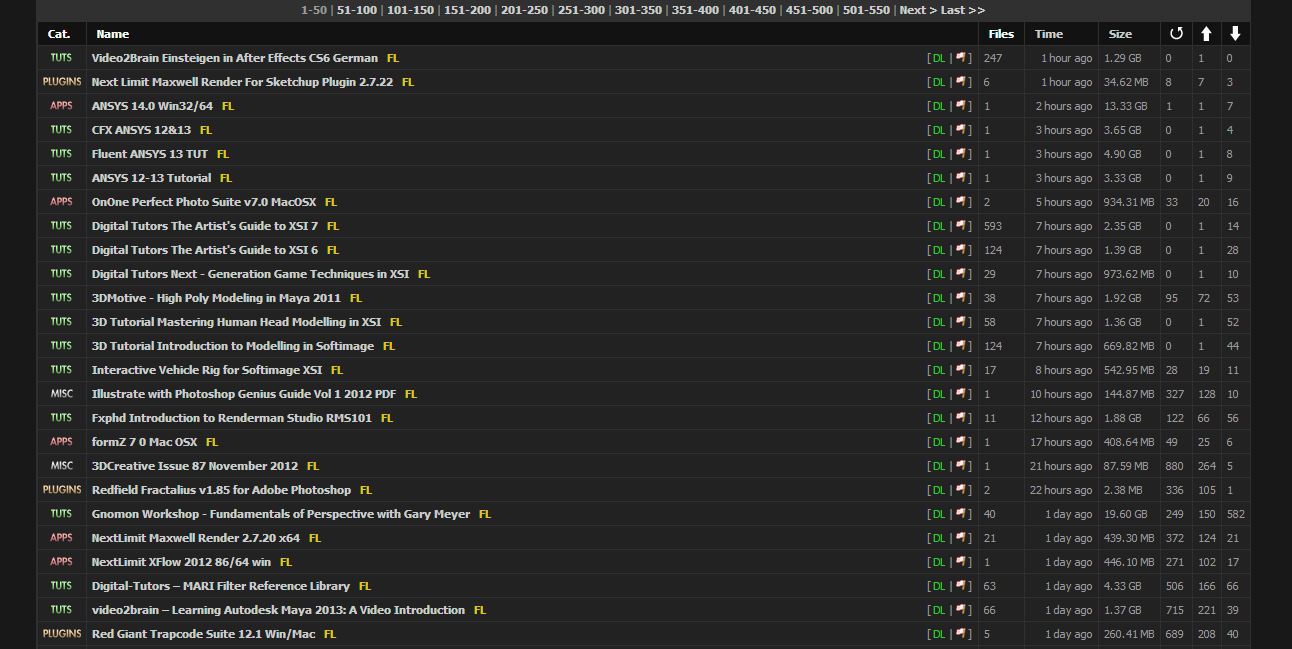Sort the list by Time column header
Screen dimensions: 1292x649
click(1049, 34)
